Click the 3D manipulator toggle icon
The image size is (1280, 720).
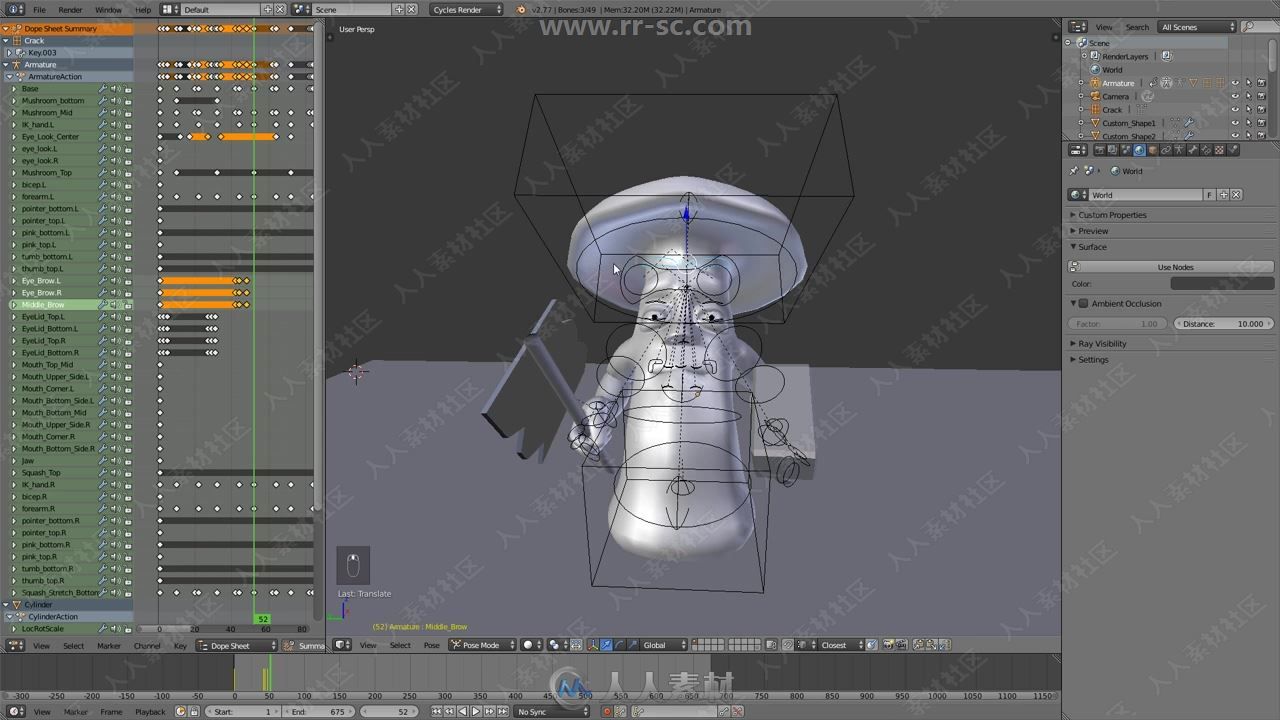[x=592, y=645]
